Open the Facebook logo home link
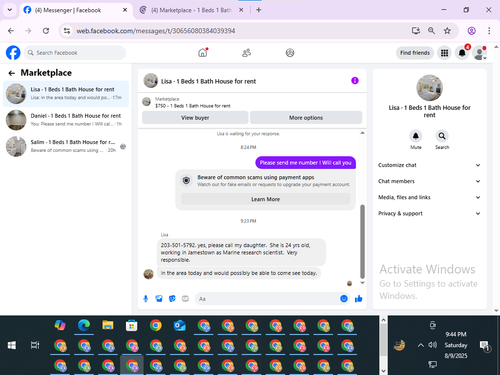Screen dimensions: 500x375 pos(13,53)
